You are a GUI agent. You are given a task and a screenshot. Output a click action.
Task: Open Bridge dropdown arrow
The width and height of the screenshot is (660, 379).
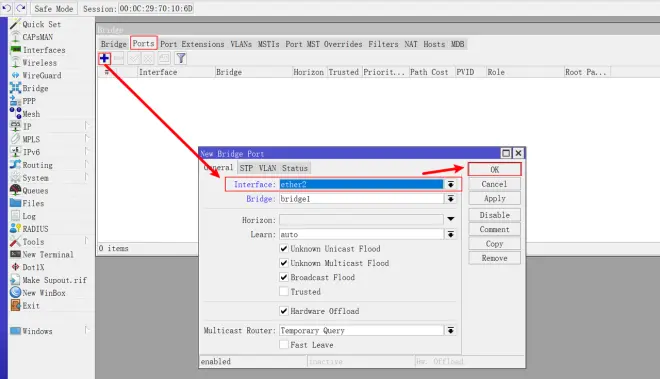[450, 199]
